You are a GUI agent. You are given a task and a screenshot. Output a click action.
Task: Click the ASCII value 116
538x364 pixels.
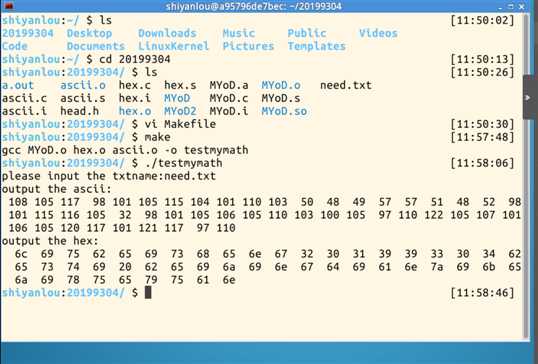point(70,215)
